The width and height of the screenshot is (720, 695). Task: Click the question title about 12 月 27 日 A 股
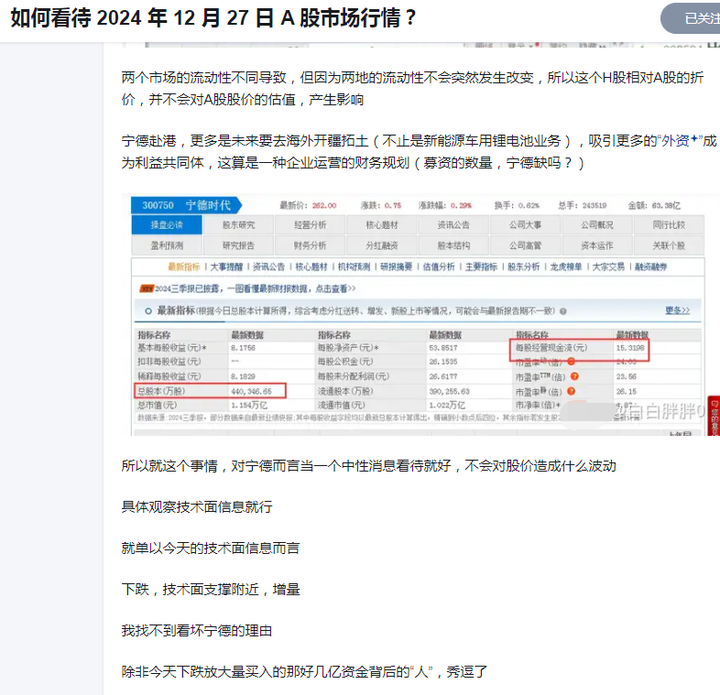click(213, 18)
